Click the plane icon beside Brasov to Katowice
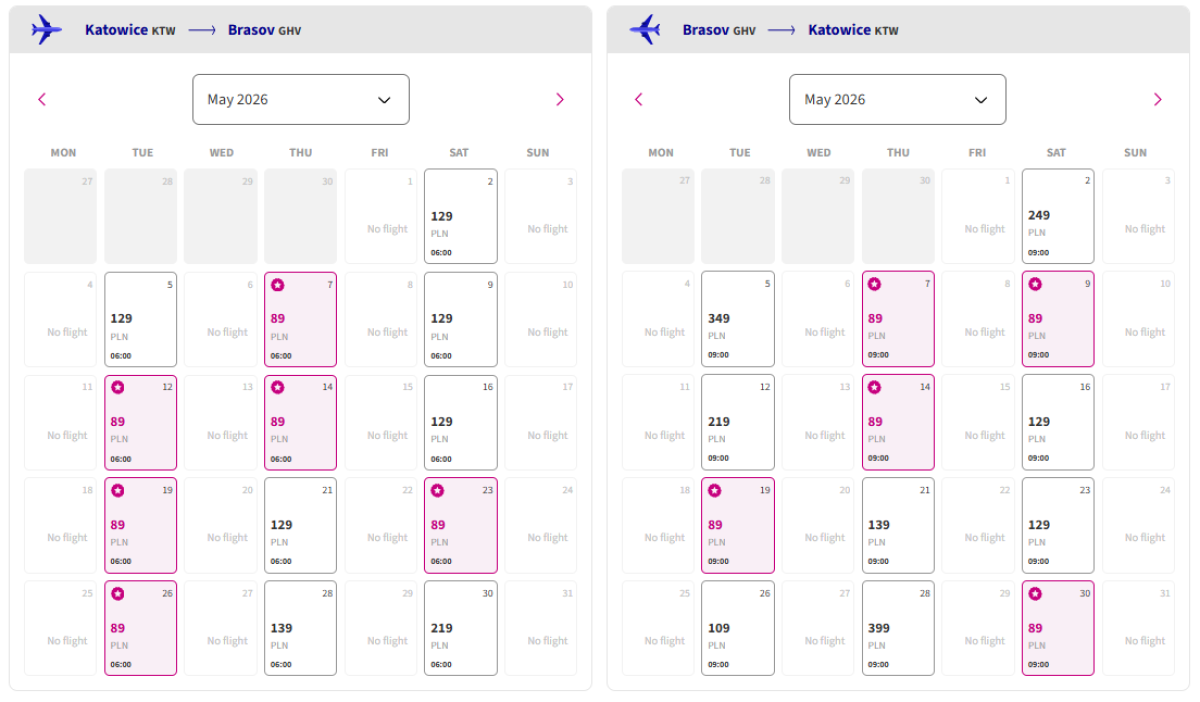 [x=645, y=29]
